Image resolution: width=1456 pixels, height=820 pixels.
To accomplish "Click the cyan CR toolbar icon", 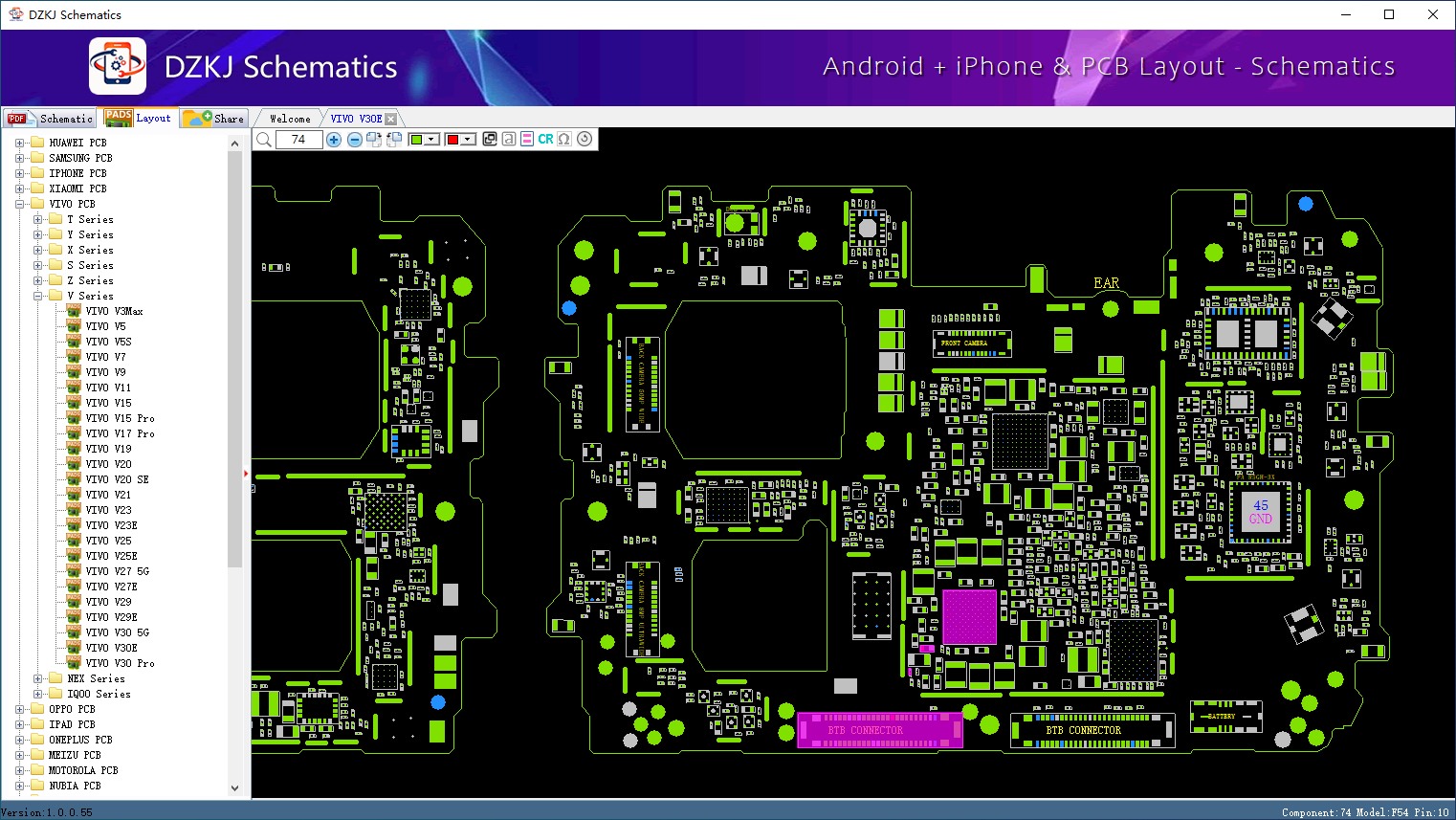I will click(x=545, y=139).
